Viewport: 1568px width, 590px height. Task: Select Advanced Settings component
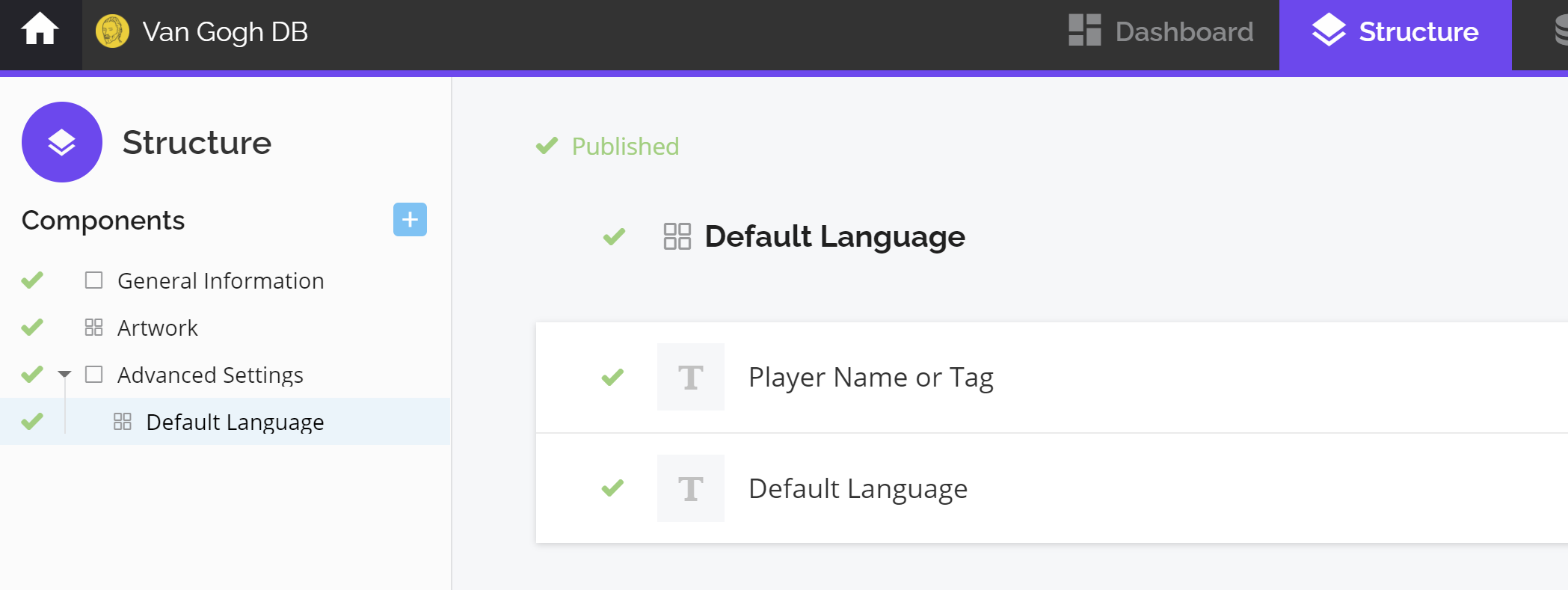[210, 375]
